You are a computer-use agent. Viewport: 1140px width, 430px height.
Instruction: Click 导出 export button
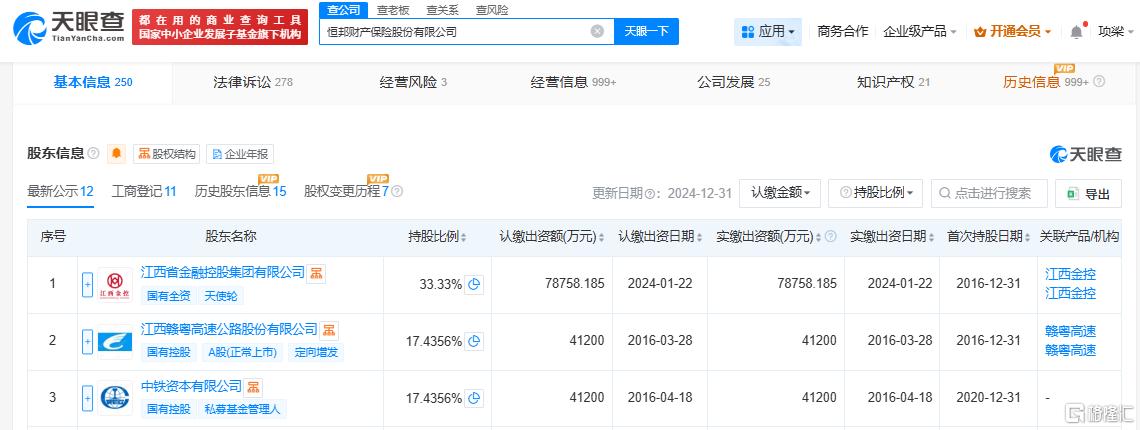(x=1088, y=194)
